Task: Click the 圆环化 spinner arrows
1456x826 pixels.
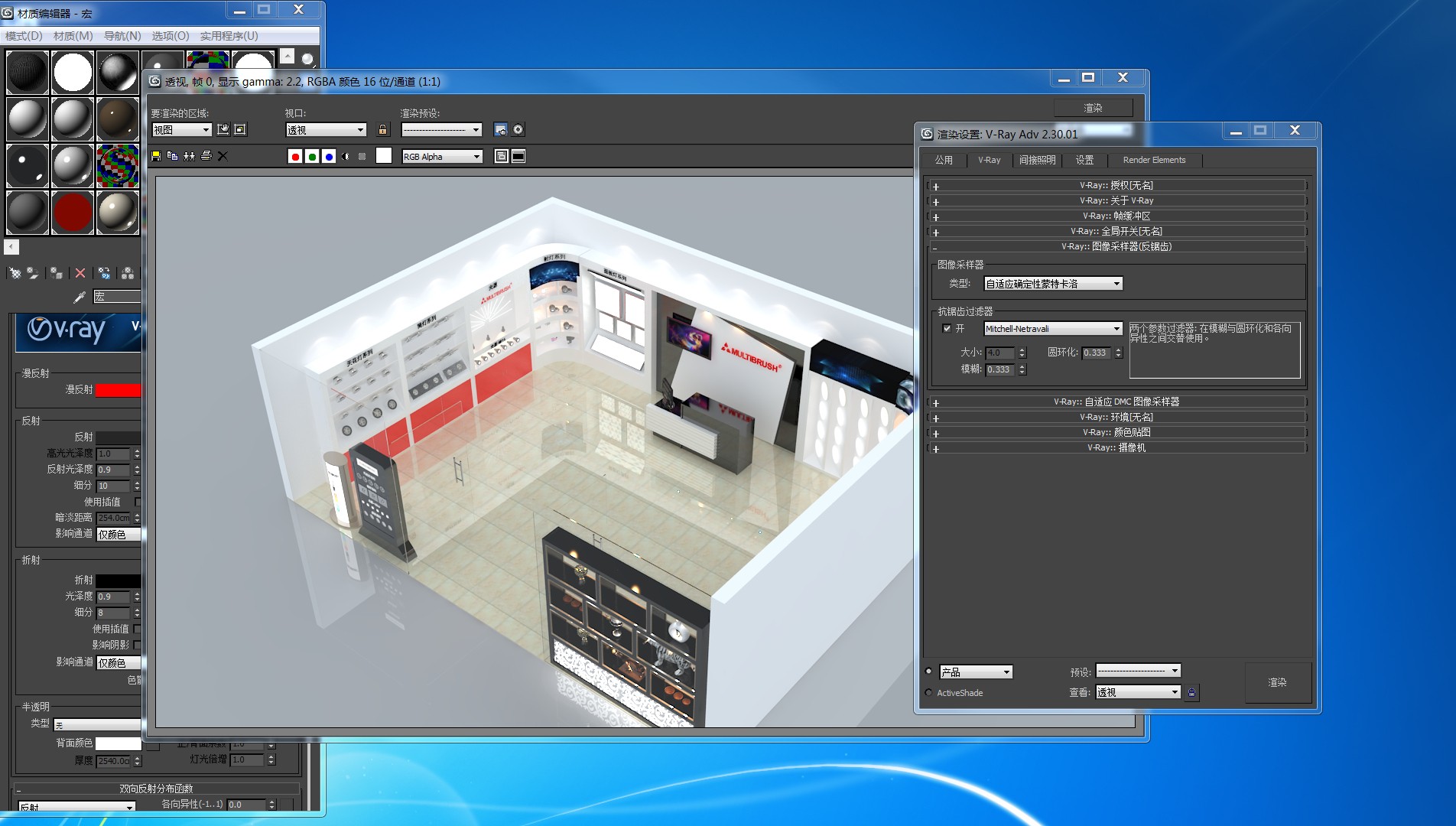Action: [1118, 353]
